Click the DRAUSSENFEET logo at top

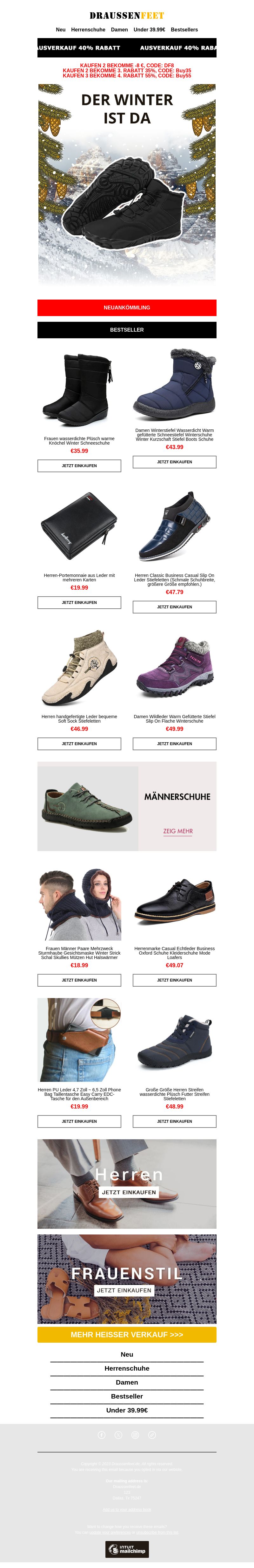[127, 15]
